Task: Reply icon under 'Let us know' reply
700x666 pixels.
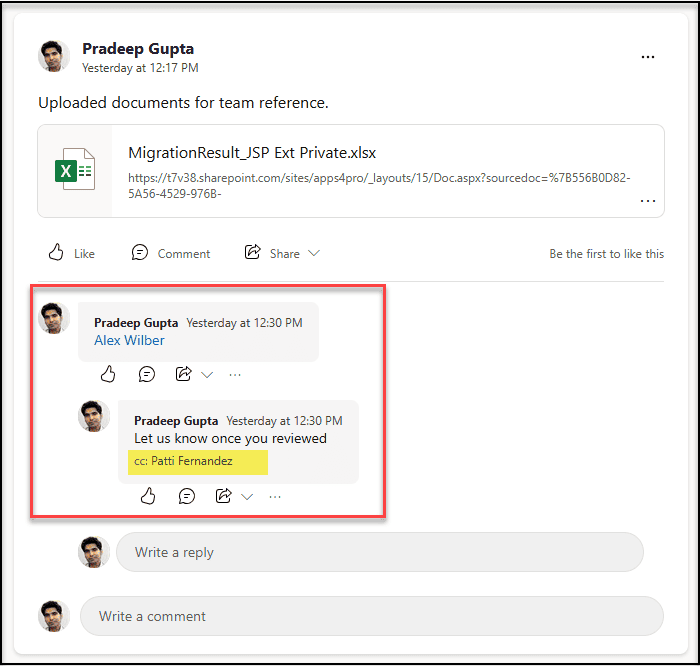Action: click(x=187, y=496)
